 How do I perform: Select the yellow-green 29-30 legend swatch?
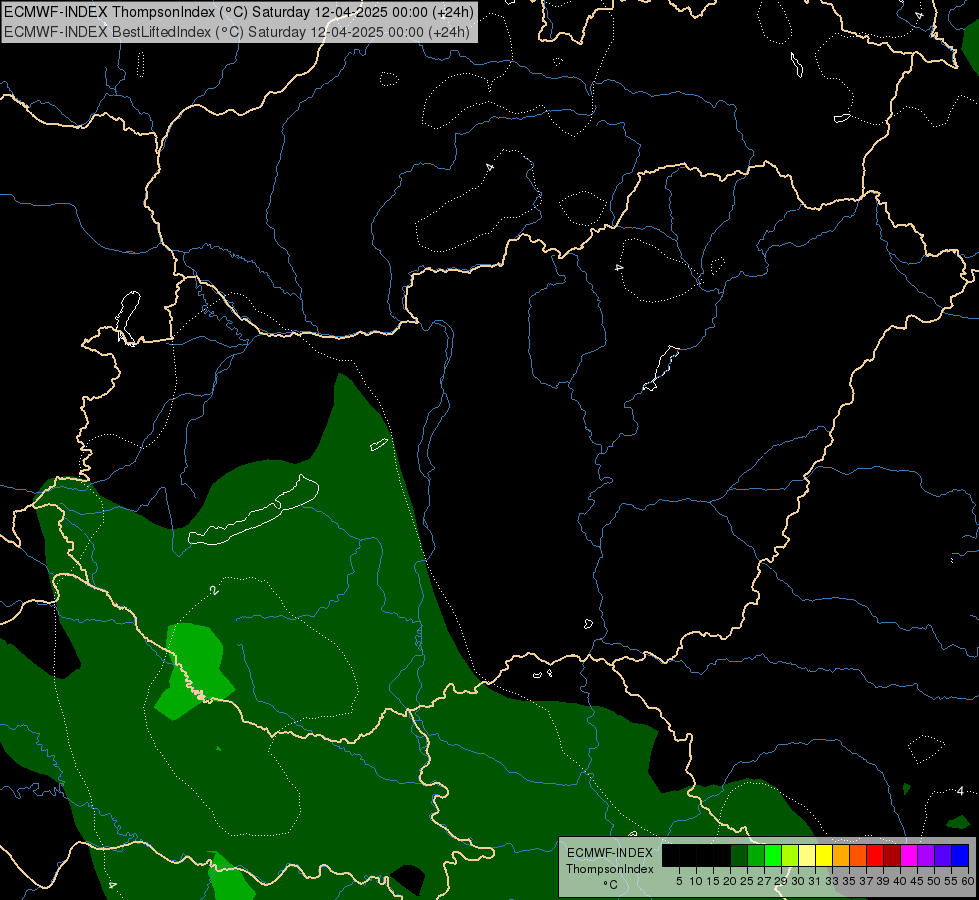tap(790, 855)
